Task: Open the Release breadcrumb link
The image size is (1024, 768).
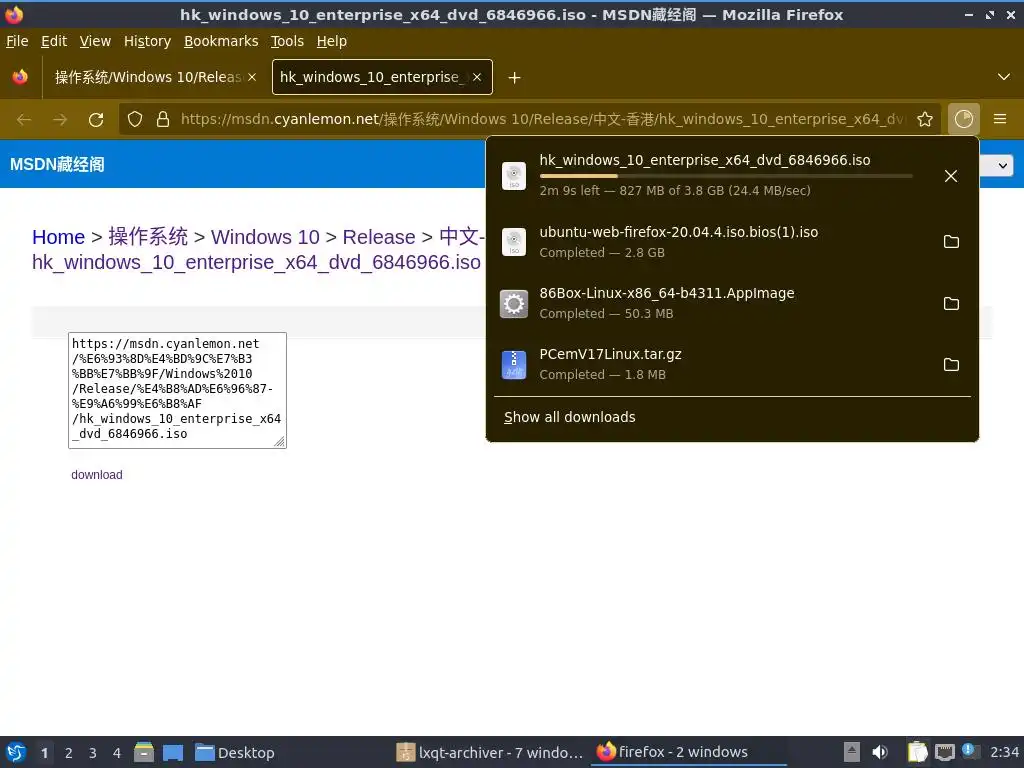Action: (x=379, y=236)
